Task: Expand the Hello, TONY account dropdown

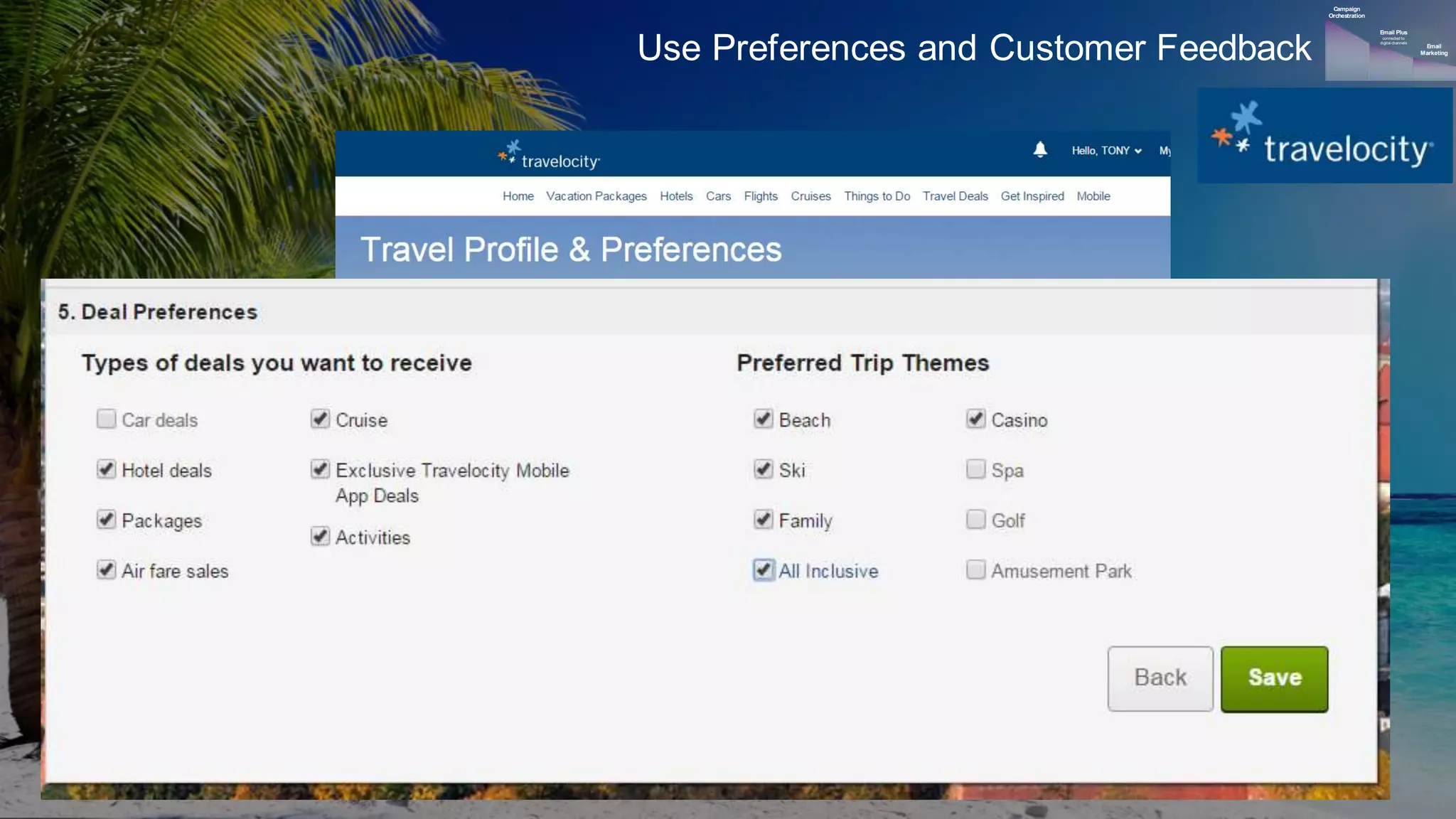Action: (1106, 151)
